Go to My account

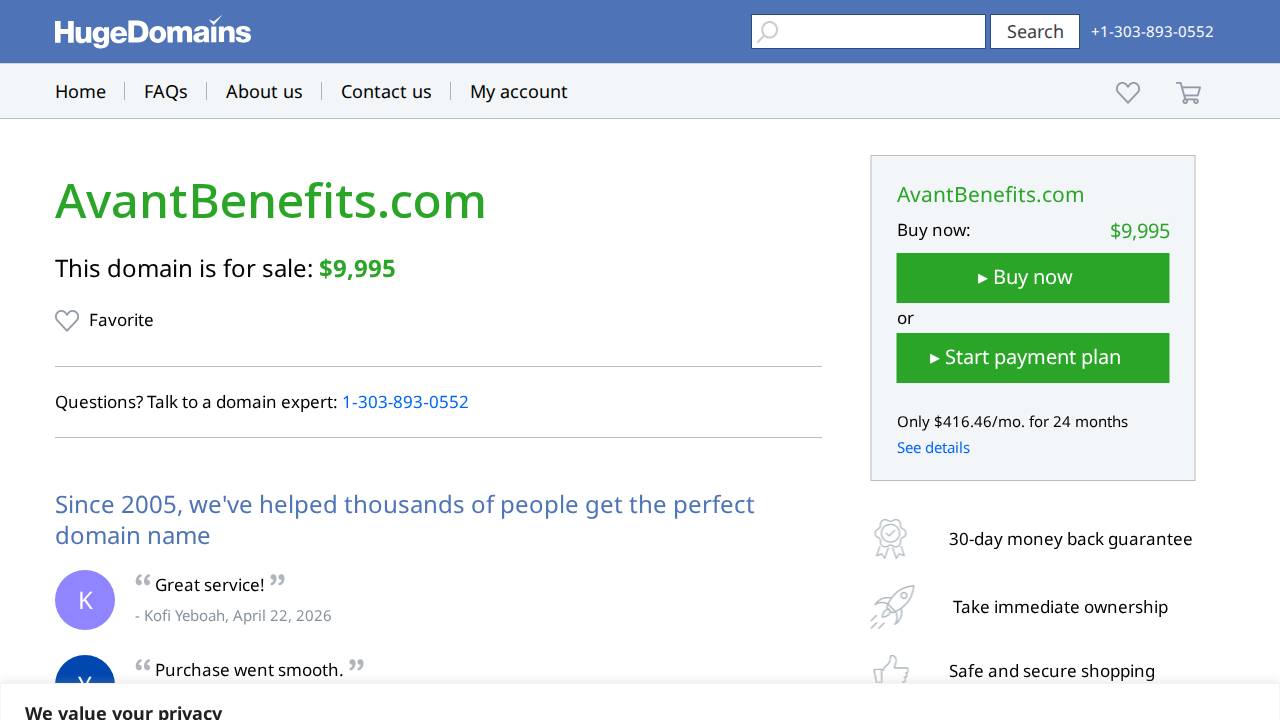click(x=519, y=91)
